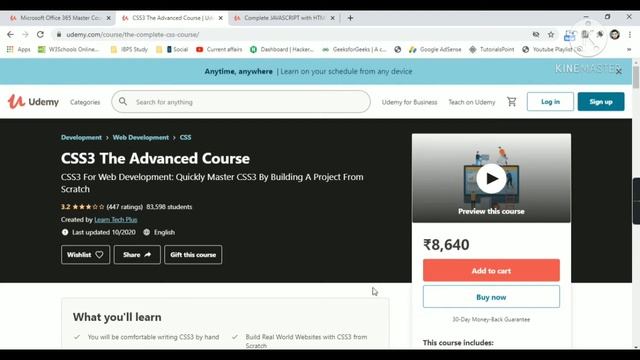This screenshot has height=360, width=640.
Task: Open Teach on Udemy
Action: [x=472, y=102]
